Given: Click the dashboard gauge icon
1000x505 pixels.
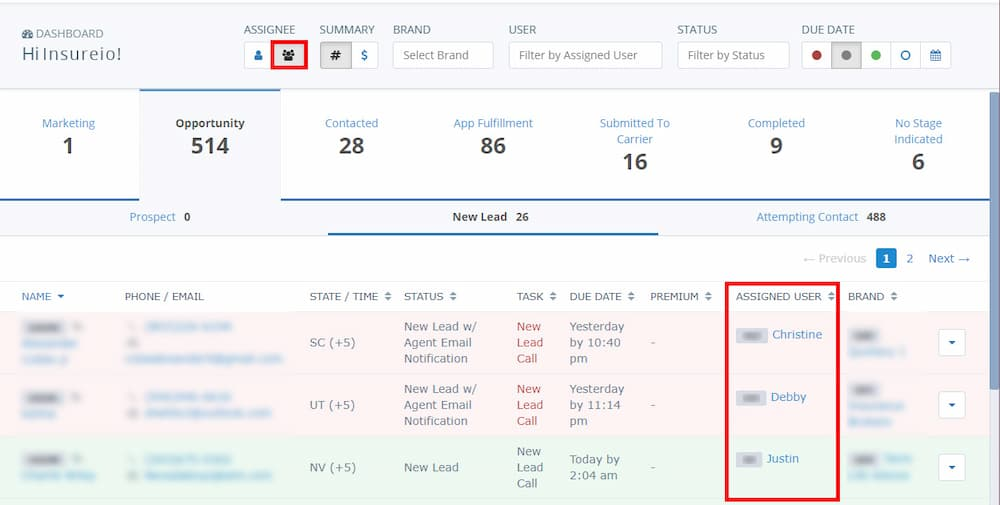Looking at the screenshot, I should click(27, 34).
